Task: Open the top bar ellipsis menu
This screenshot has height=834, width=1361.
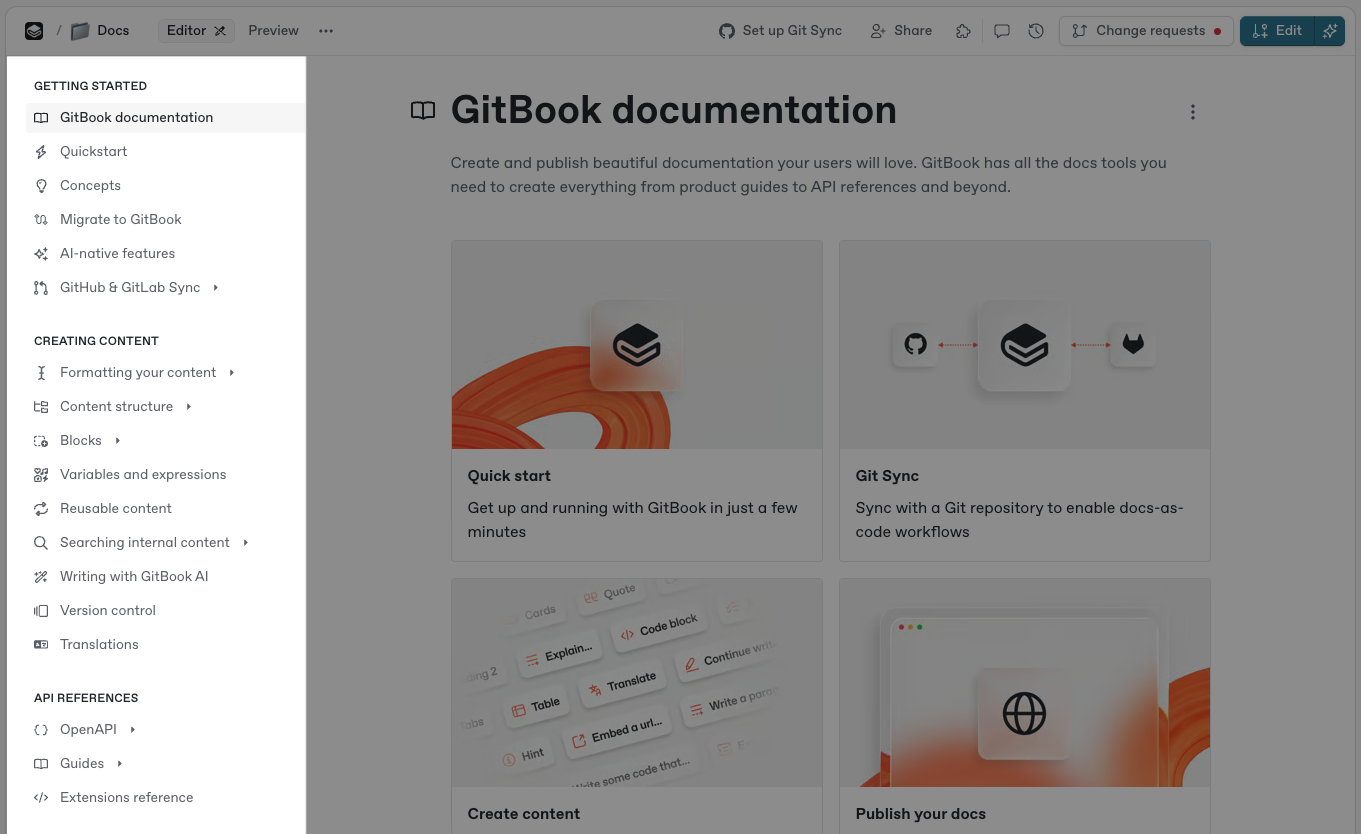Action: [326, 31]
